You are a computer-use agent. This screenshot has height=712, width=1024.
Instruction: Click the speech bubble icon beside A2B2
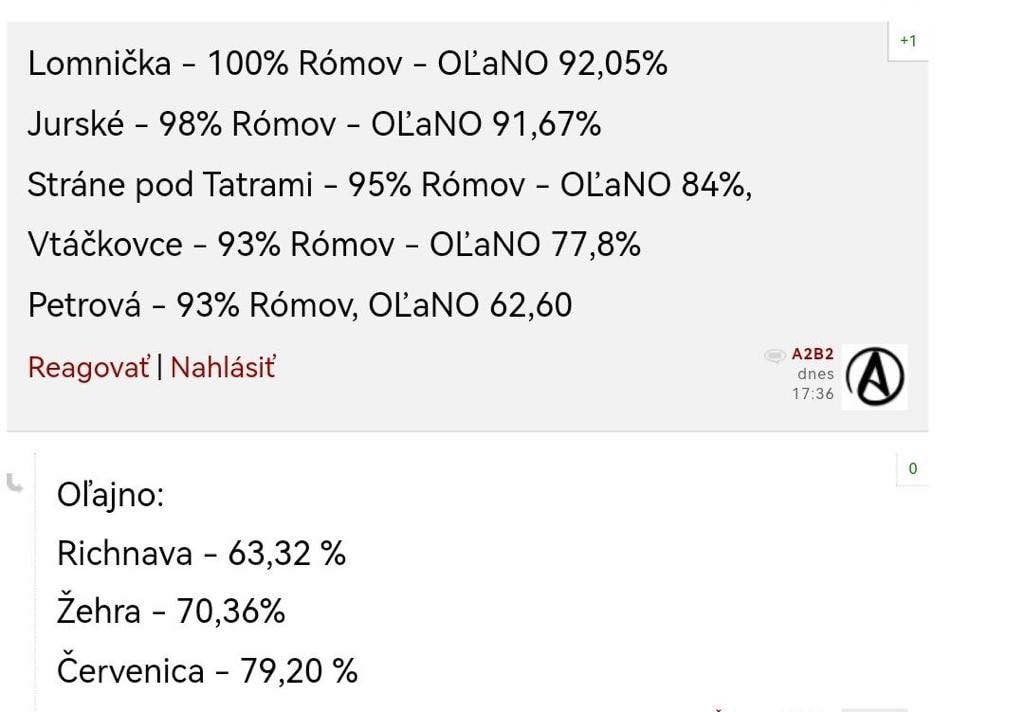pyautogui.click(x=774, y=355)
